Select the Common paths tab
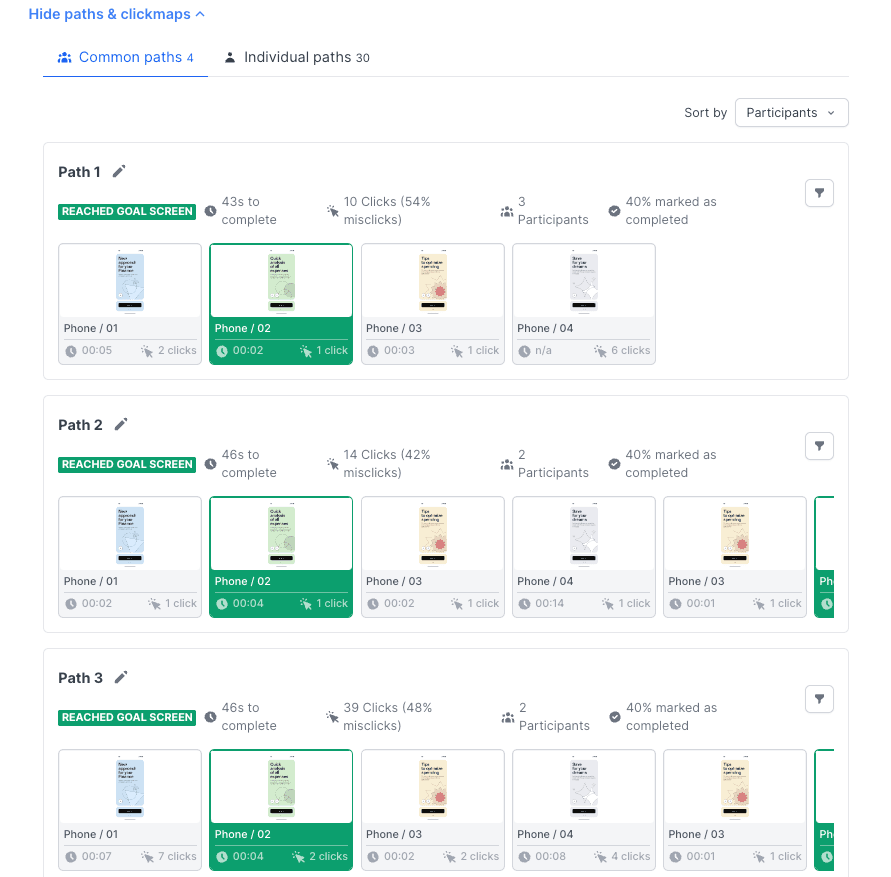Screen dimensions: 891x877 (x=125, y=57)
